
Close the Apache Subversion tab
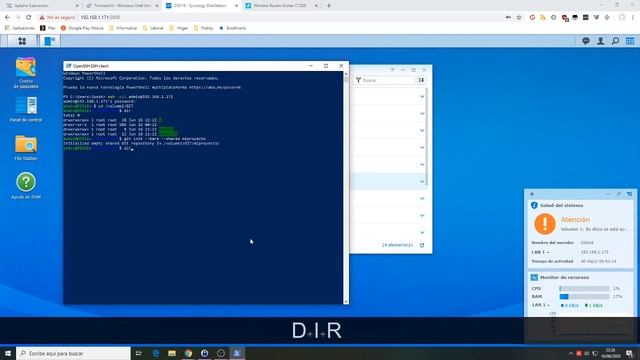(x=77, y=6)
